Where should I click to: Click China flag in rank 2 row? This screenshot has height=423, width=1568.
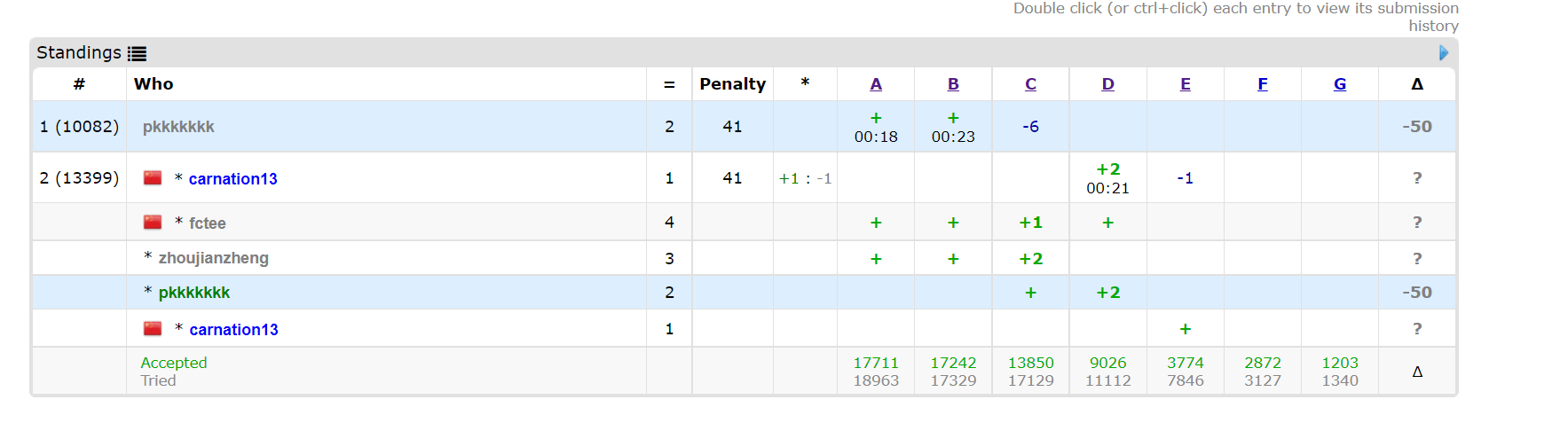click(153, 177)
